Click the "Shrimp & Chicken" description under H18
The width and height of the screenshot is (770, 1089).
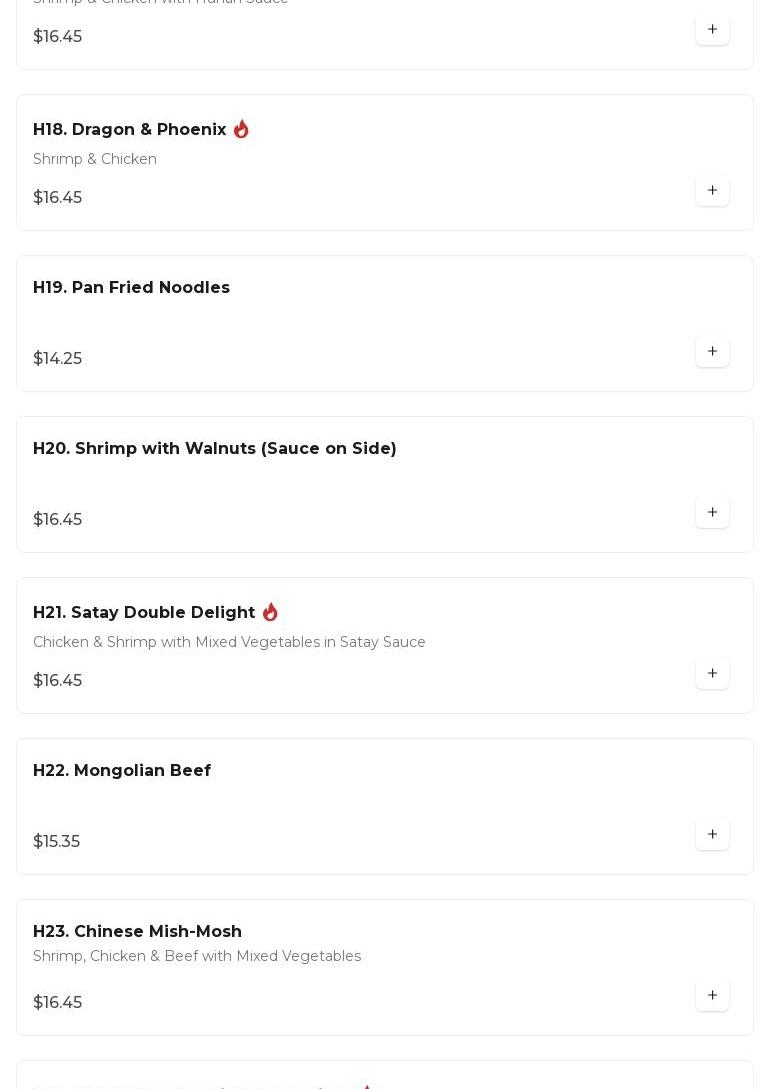tap(95, 159)
